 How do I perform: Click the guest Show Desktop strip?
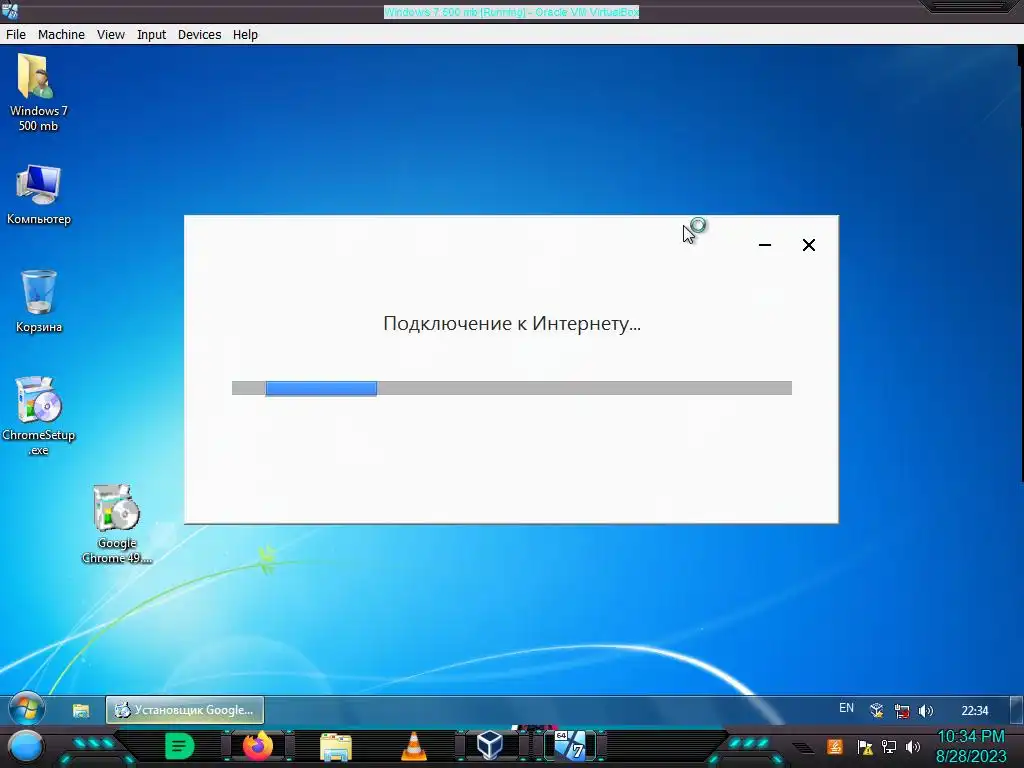pos(1017,710)
